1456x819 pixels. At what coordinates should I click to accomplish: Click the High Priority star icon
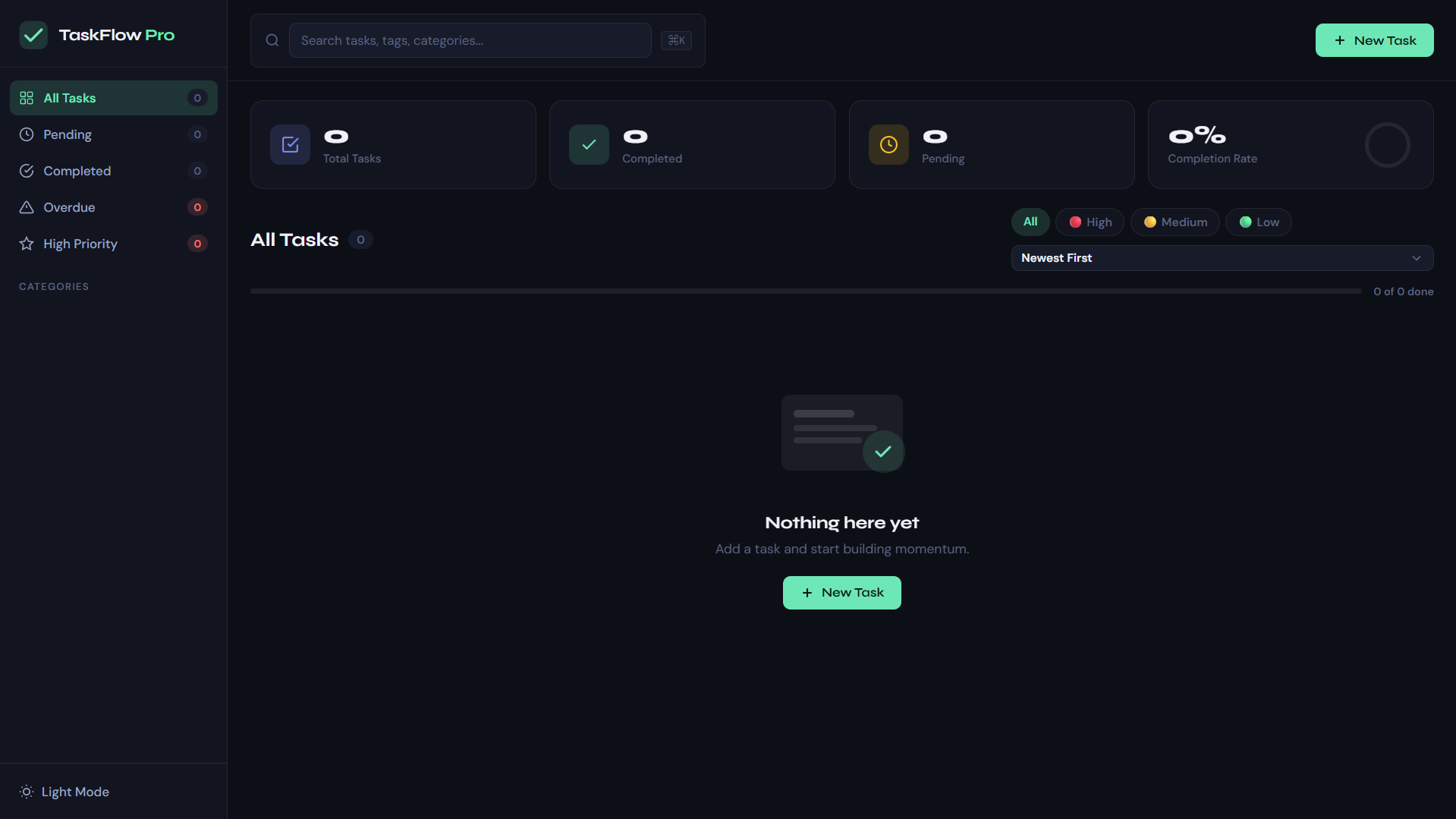27,244
